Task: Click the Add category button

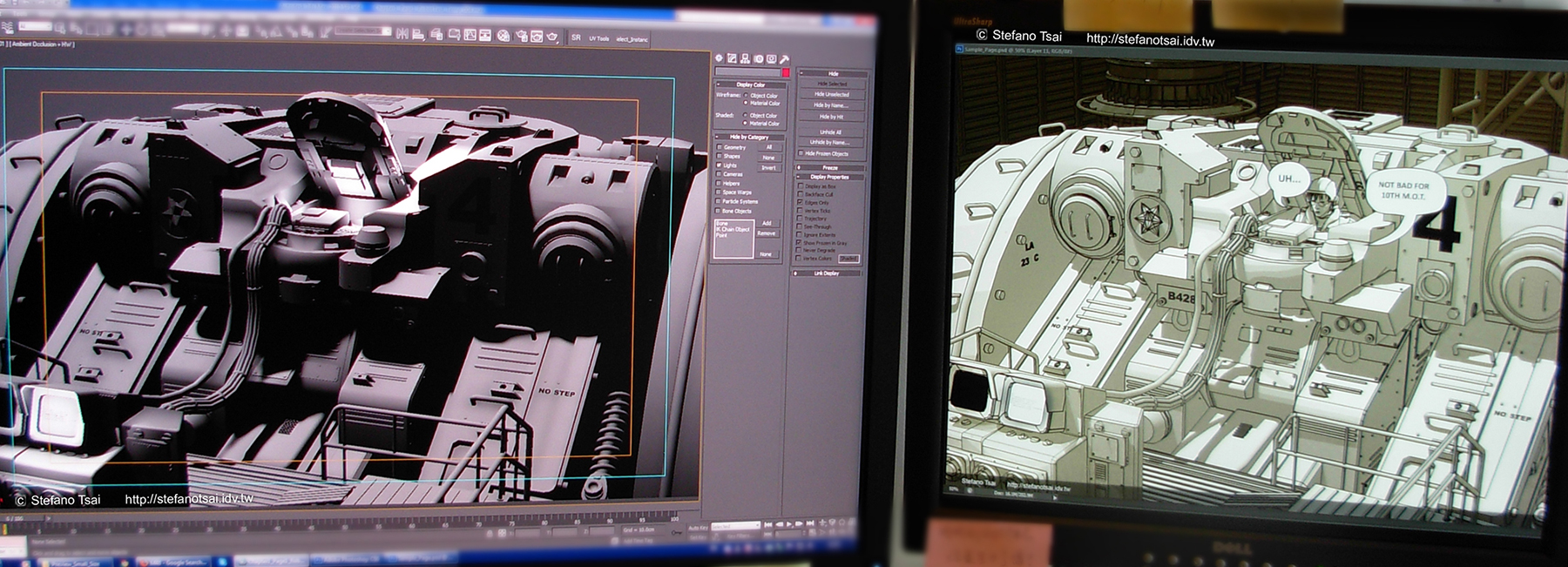Action: click(x=767, y=224)
